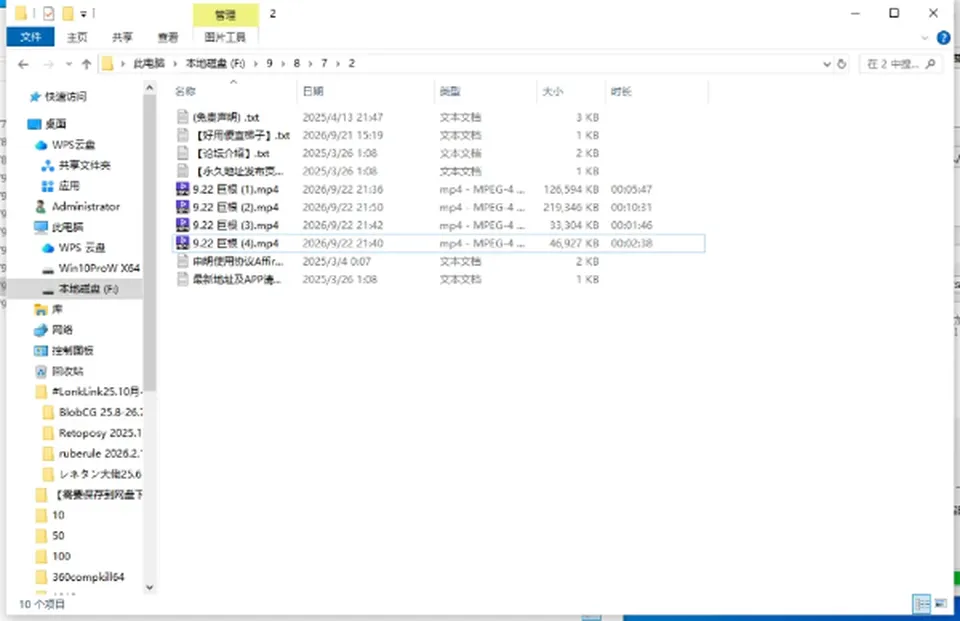Open the Win10ProW X64 drive
This screenshot has height=621, width=960.
pos(91,268)
